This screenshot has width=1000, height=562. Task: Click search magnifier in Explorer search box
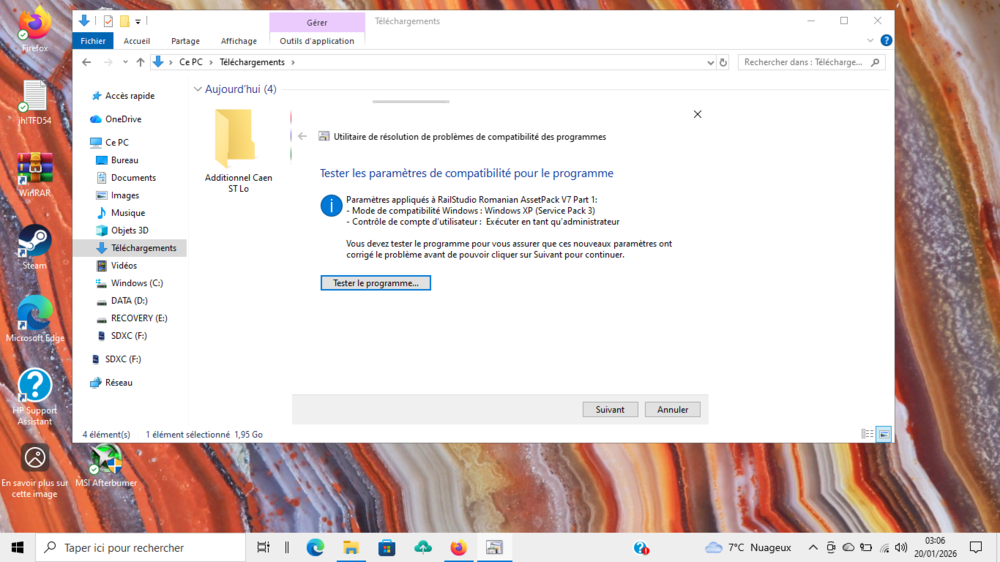click(x=875, y=63)
